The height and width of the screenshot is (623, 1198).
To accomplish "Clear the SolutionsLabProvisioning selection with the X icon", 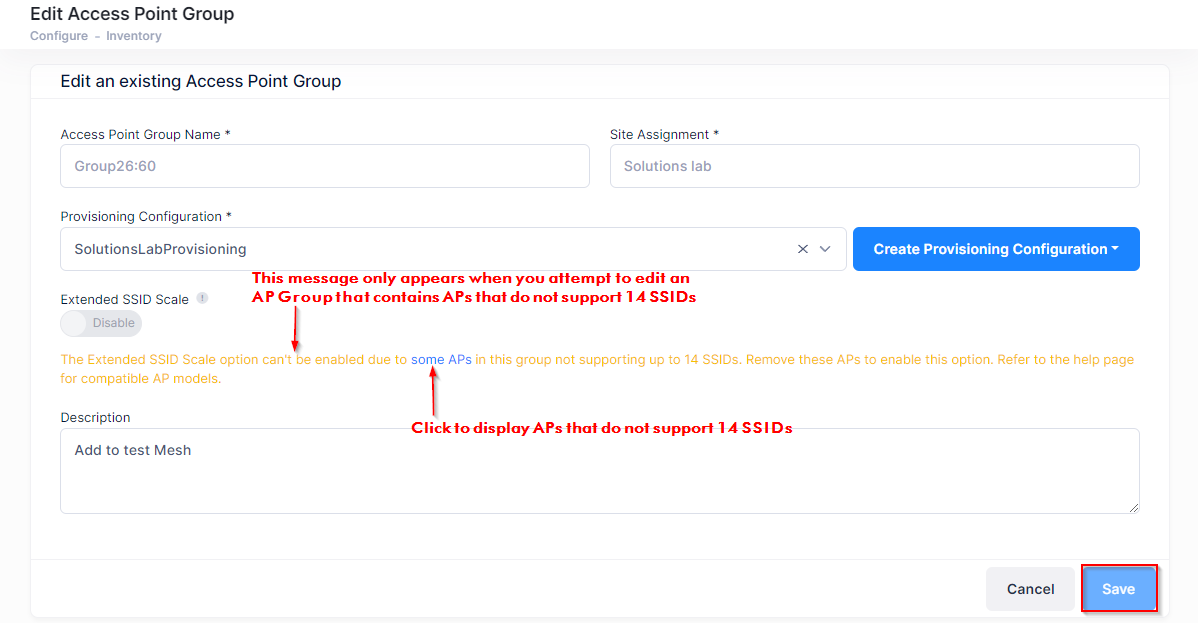I will coord(802,249).
